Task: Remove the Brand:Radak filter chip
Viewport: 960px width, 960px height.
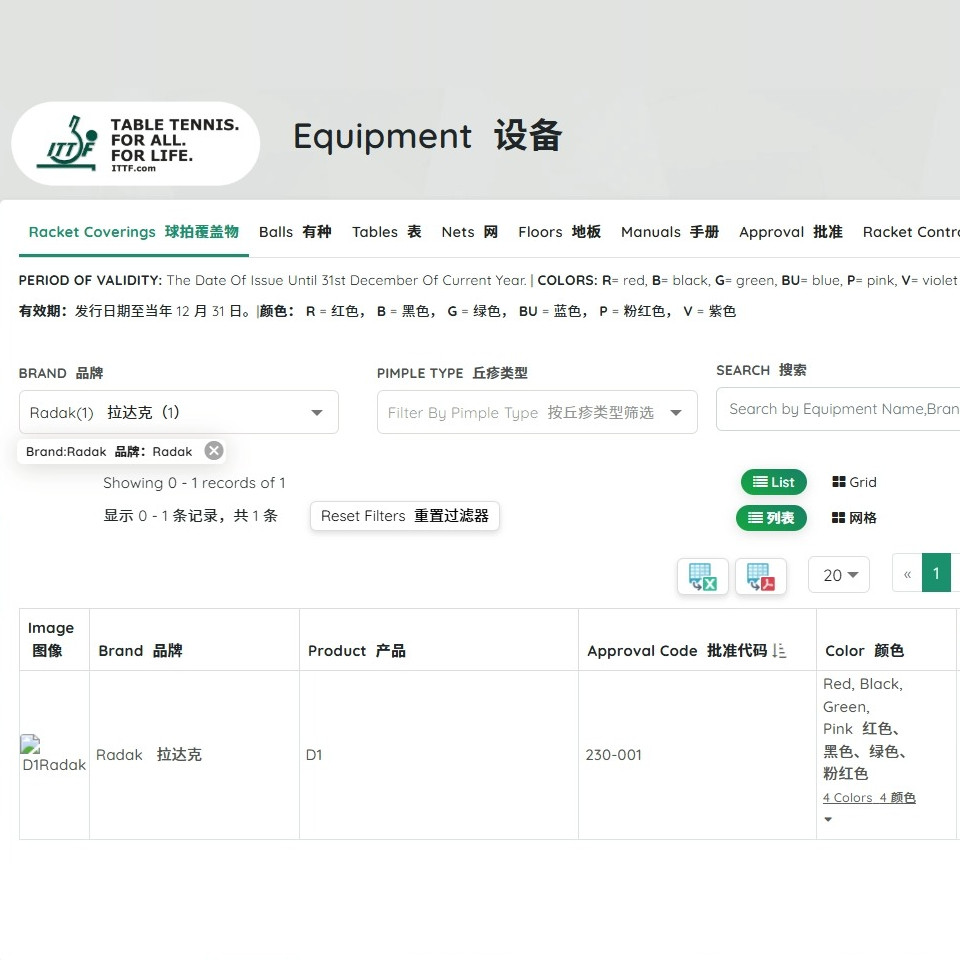Action: (214, 451)
